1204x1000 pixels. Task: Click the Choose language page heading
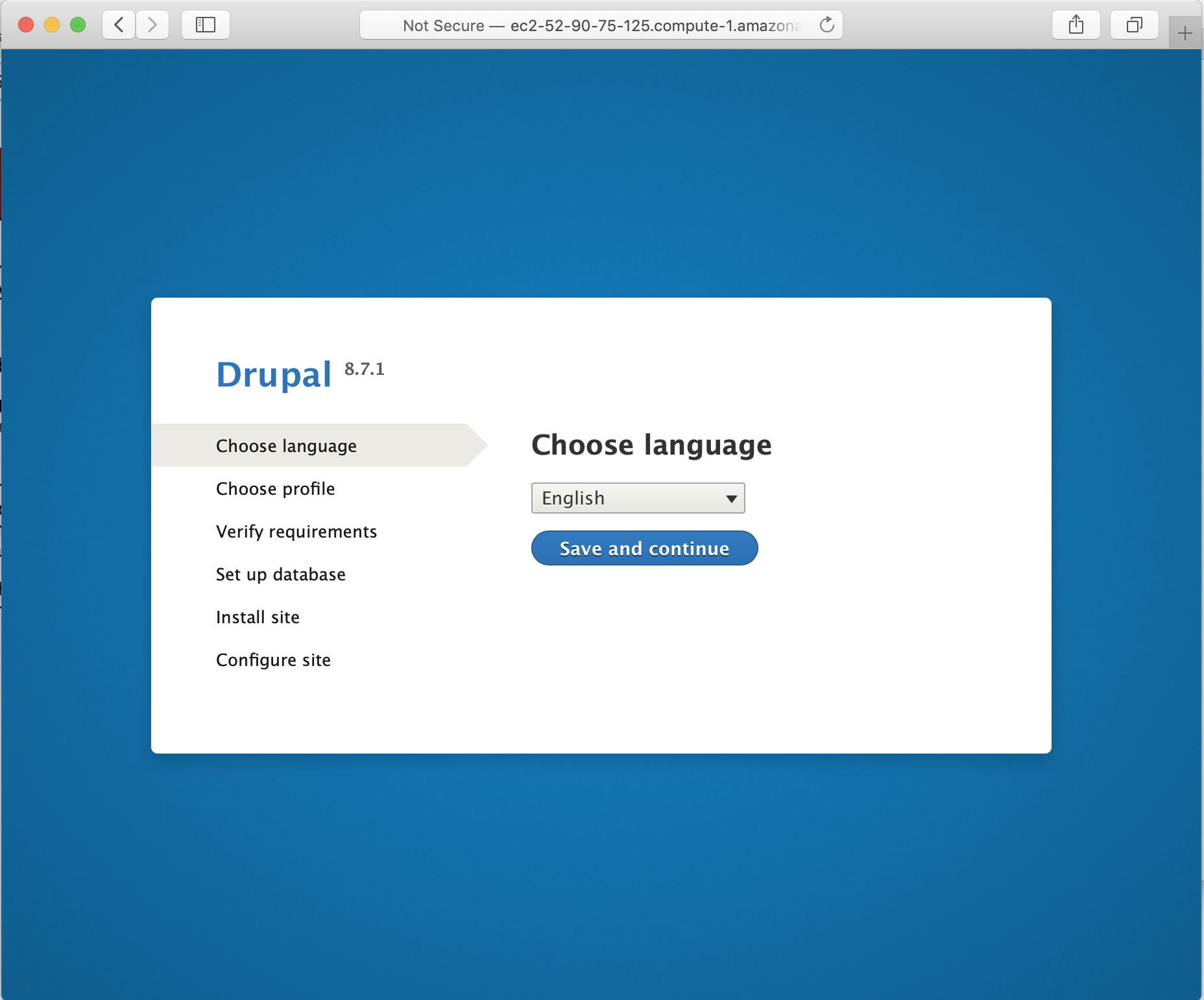point(651,445)
